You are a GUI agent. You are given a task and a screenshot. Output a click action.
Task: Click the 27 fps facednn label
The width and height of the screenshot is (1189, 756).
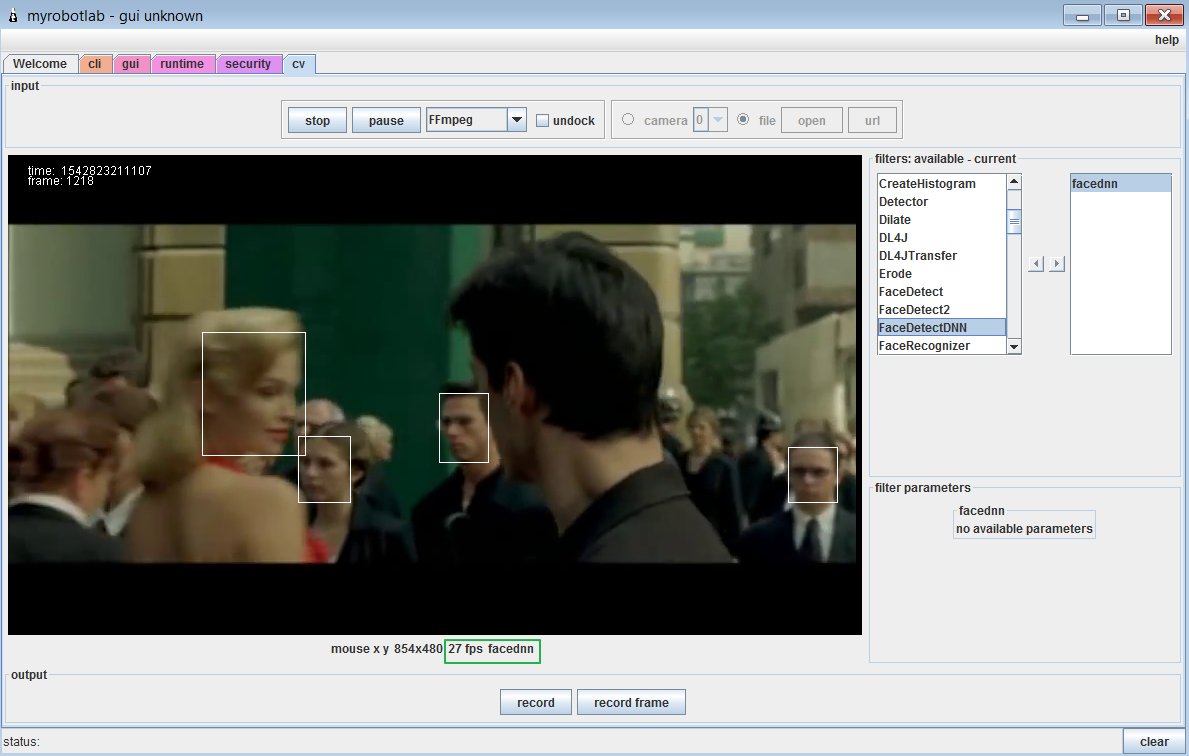point(491,649)
